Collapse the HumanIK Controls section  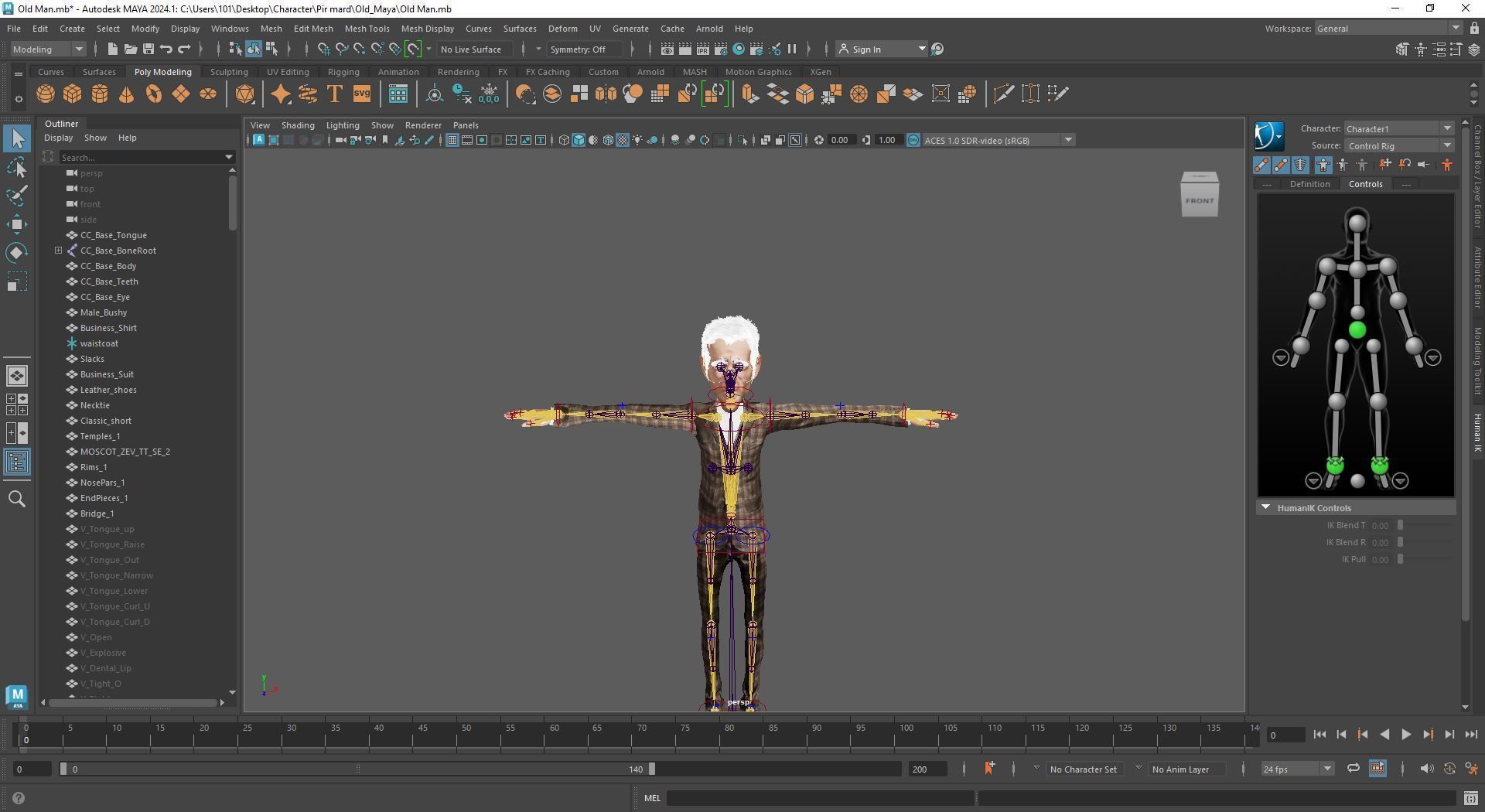click(1265, 508)
